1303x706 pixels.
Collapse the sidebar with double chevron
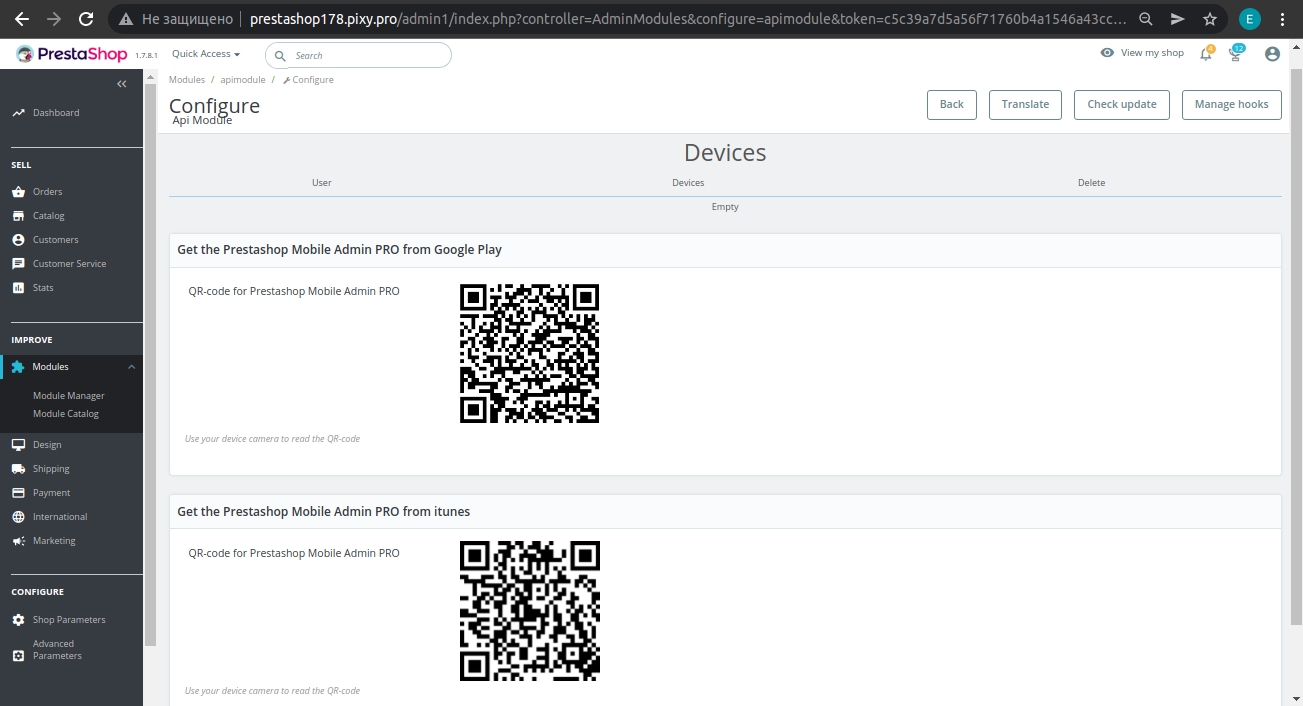pyautogui.click(x=122, y=84)
